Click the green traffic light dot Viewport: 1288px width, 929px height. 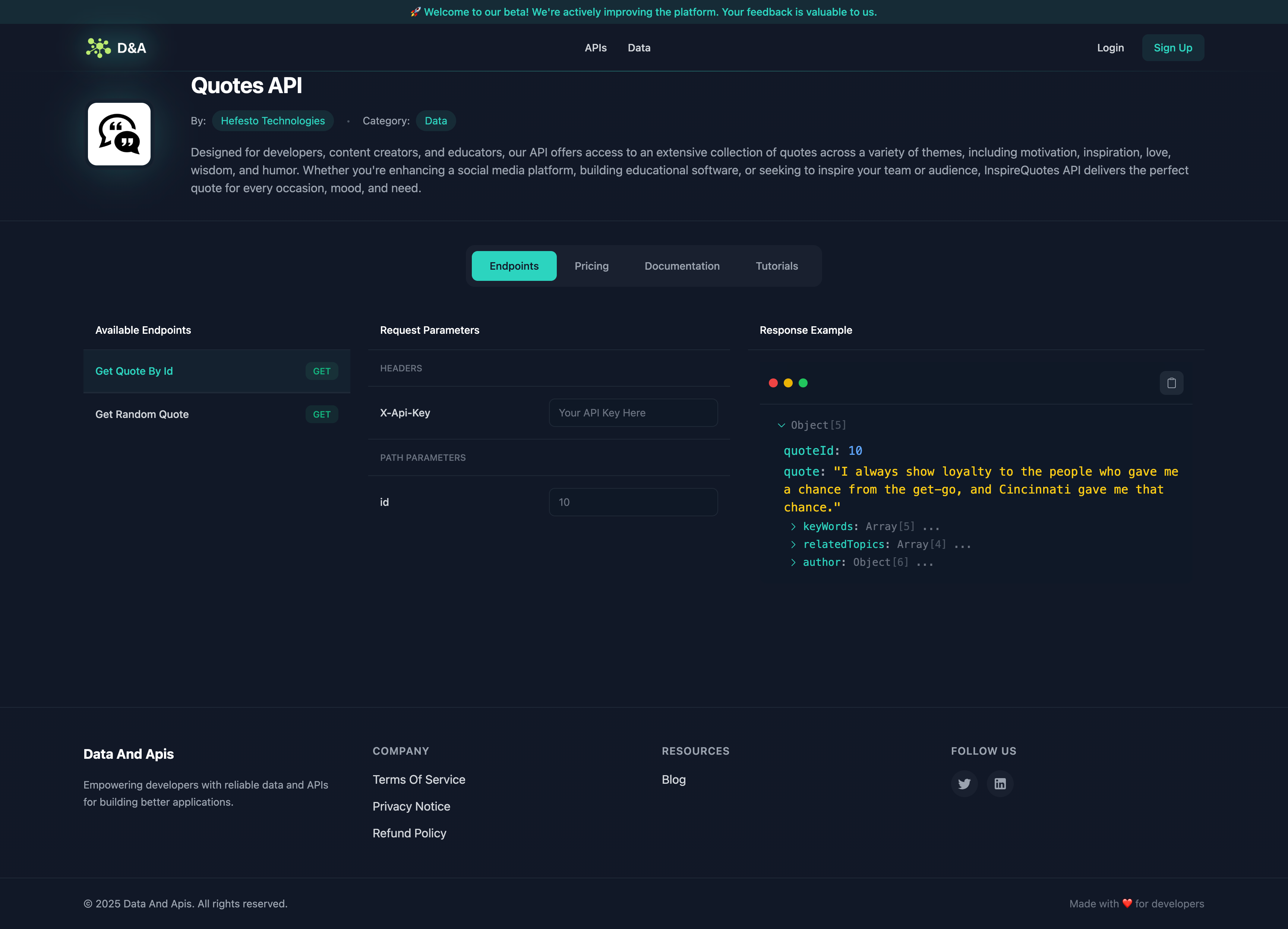point(802,383)
